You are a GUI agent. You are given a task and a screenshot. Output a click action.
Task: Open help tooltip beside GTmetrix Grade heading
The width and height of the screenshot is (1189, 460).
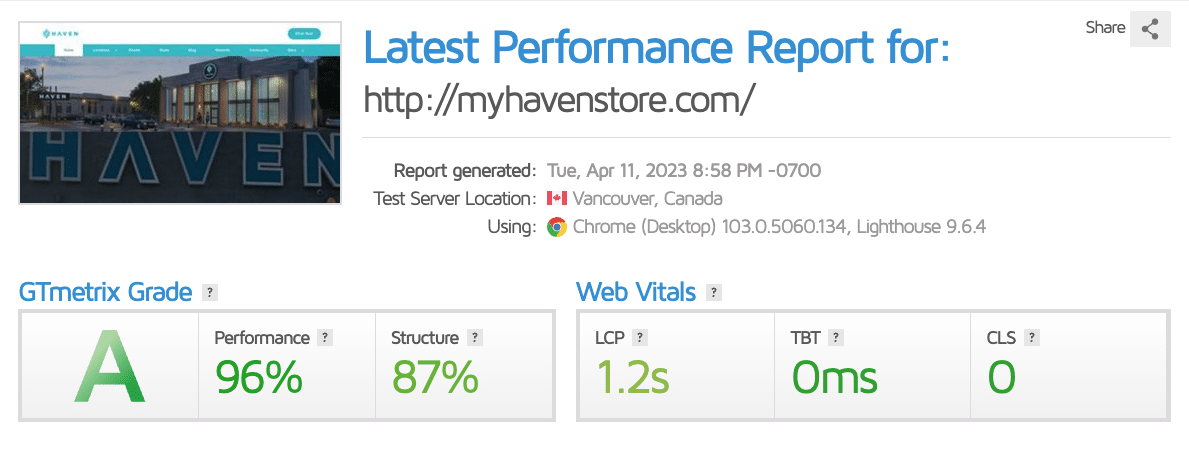tap(210, 293)
